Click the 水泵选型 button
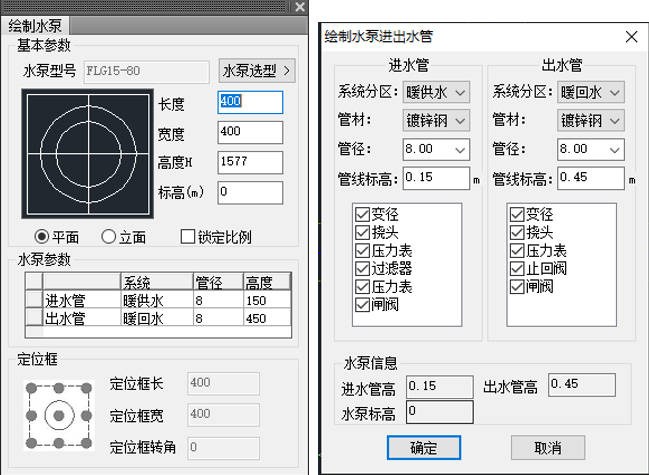649x475 pixels. (x=258, y=71)
